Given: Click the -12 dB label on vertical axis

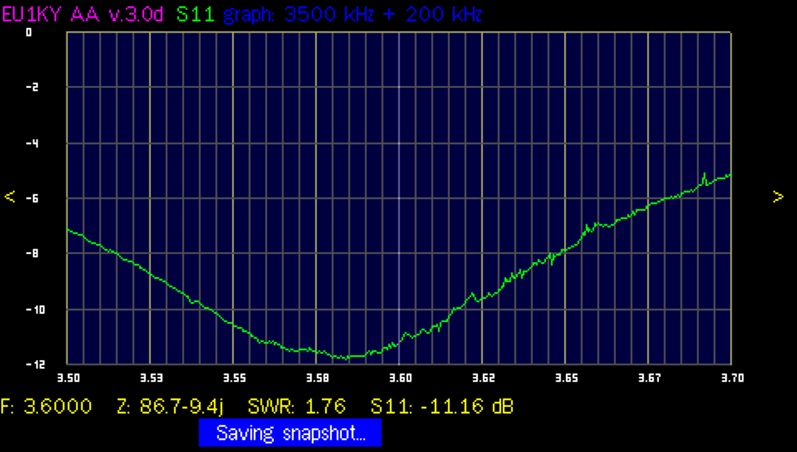Looking at the screenshot, I should (29, 365).
